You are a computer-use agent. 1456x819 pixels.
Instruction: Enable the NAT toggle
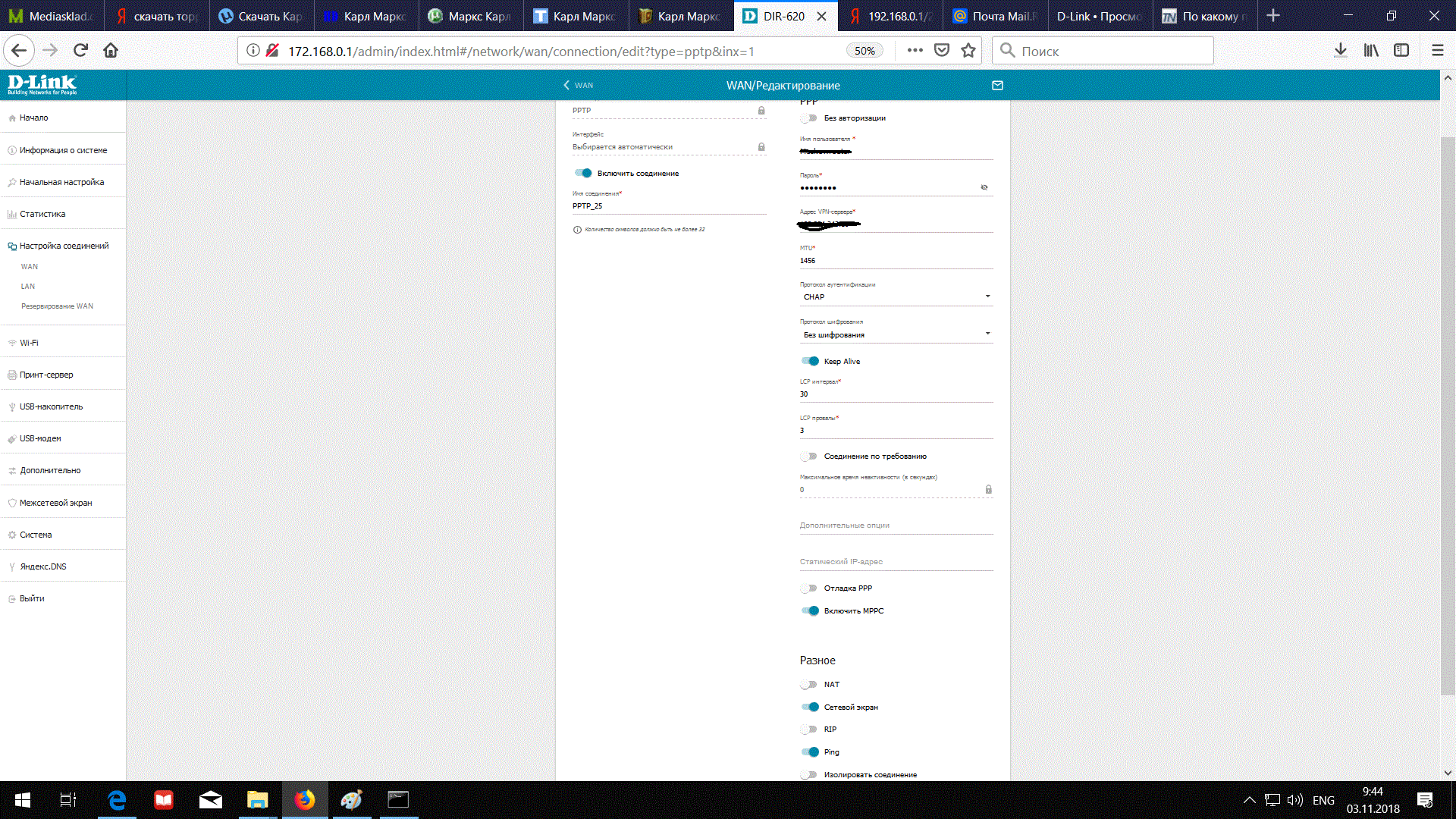[x=809, y=685]
